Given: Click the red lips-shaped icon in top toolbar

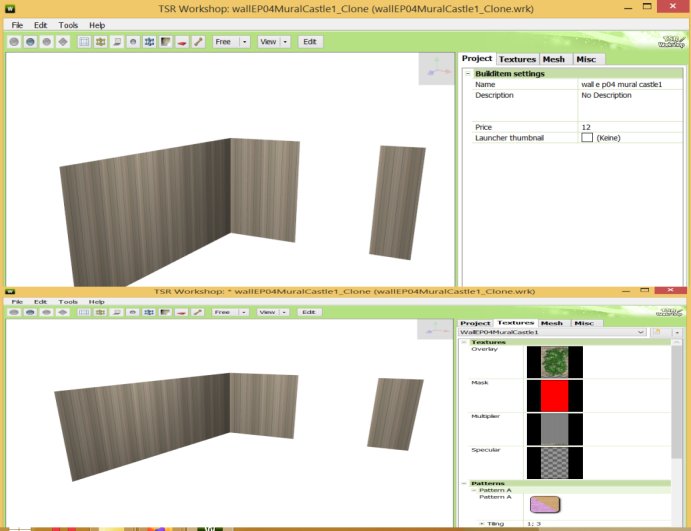Looking at the screenshot, I should click(x=182, y=42).
